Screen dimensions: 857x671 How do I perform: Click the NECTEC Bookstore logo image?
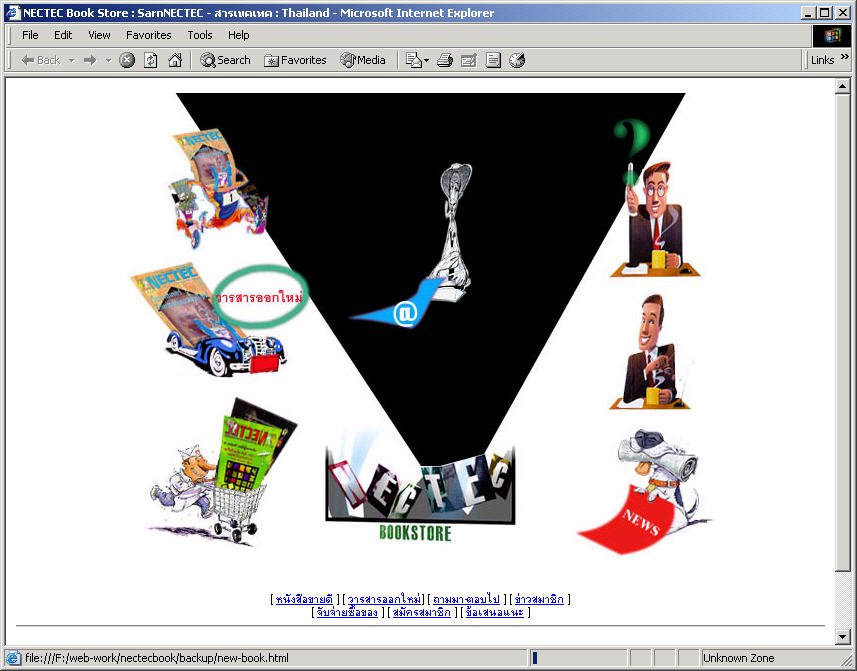(x=419, y=492)
